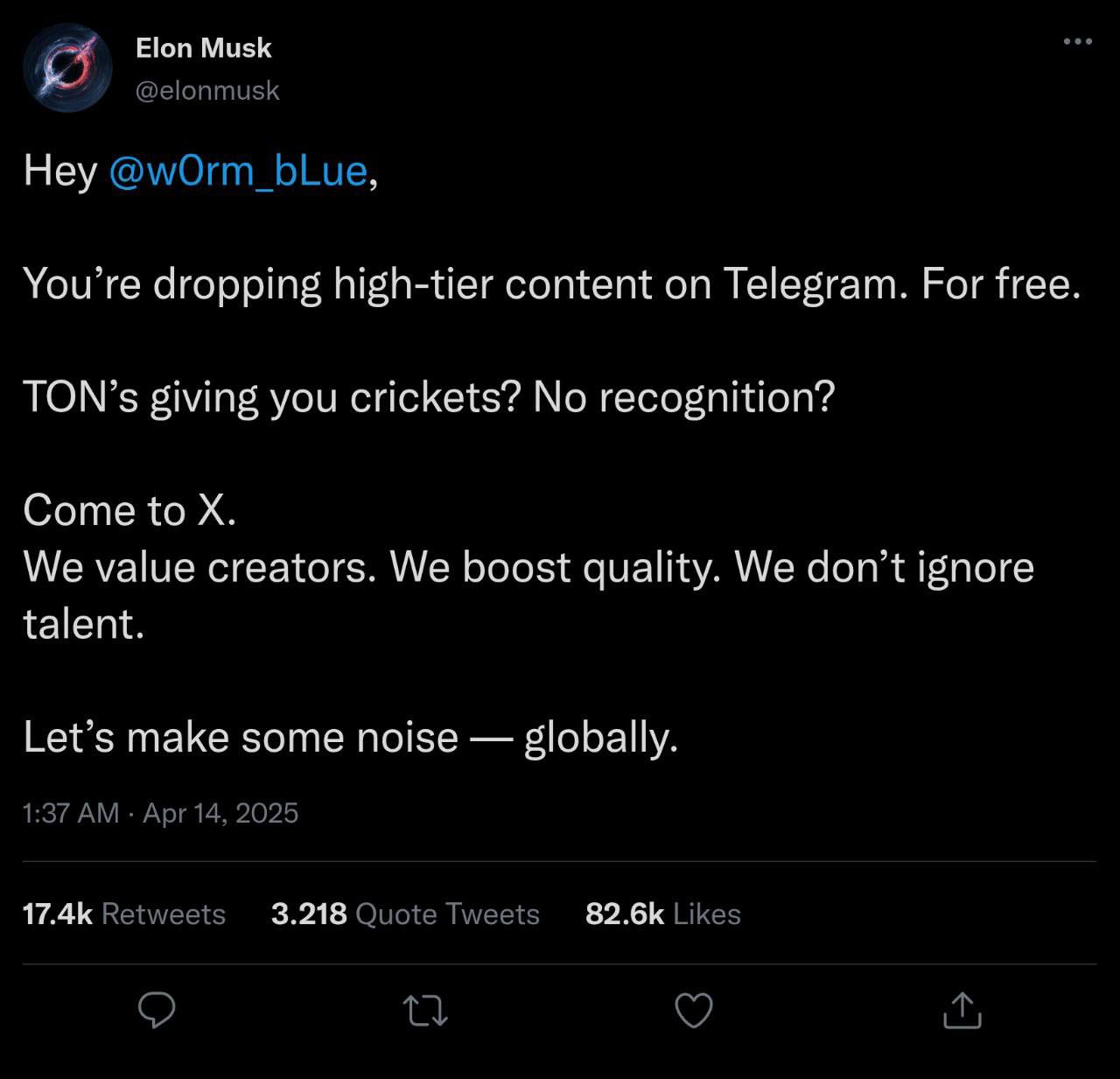This screenshot has height=1079, width=1120.
Task: View the 17.4k Retweets list
Action: pyautogui.click(x=124, y=914)
